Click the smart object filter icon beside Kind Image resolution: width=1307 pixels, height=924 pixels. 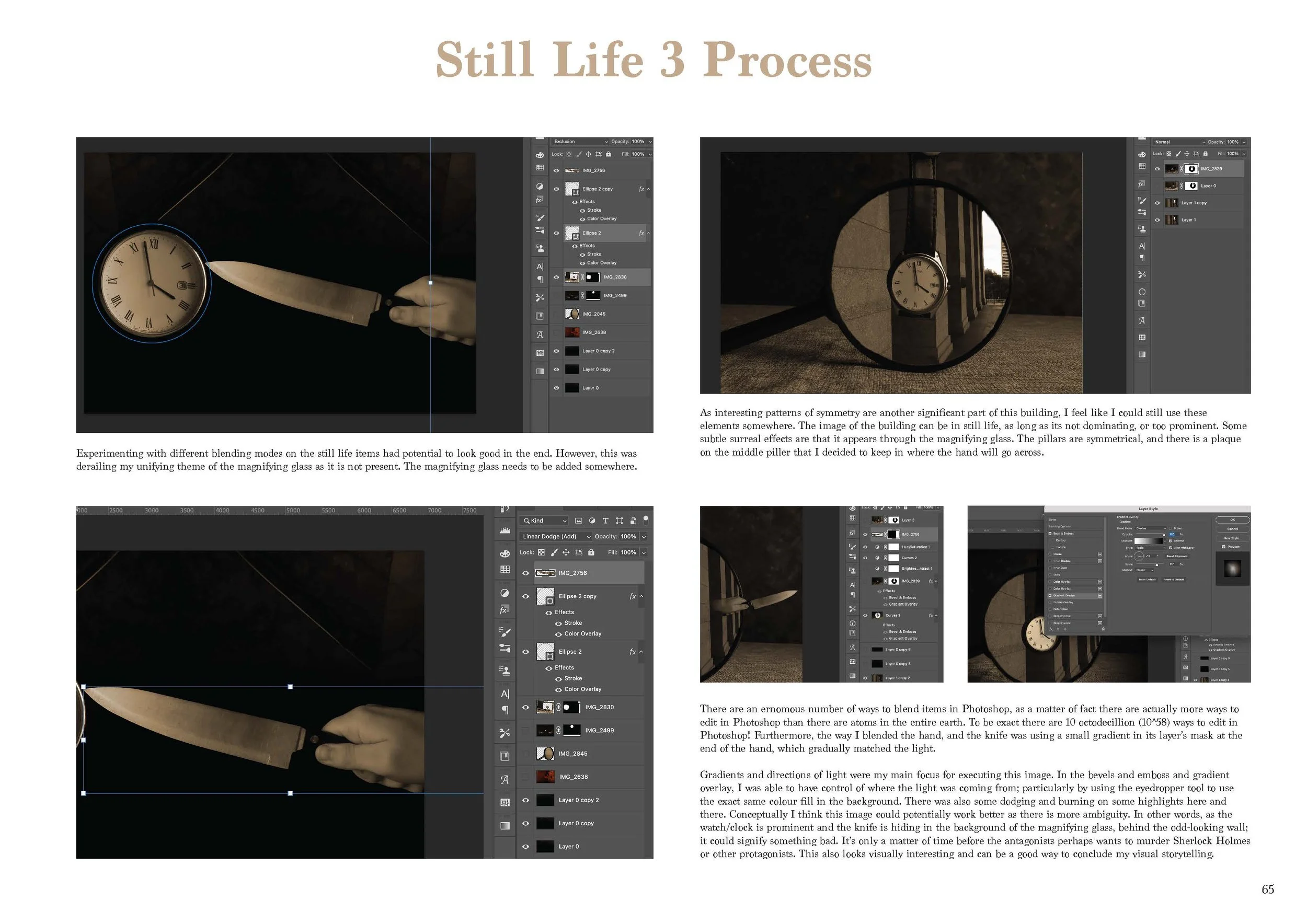(633, 521)
